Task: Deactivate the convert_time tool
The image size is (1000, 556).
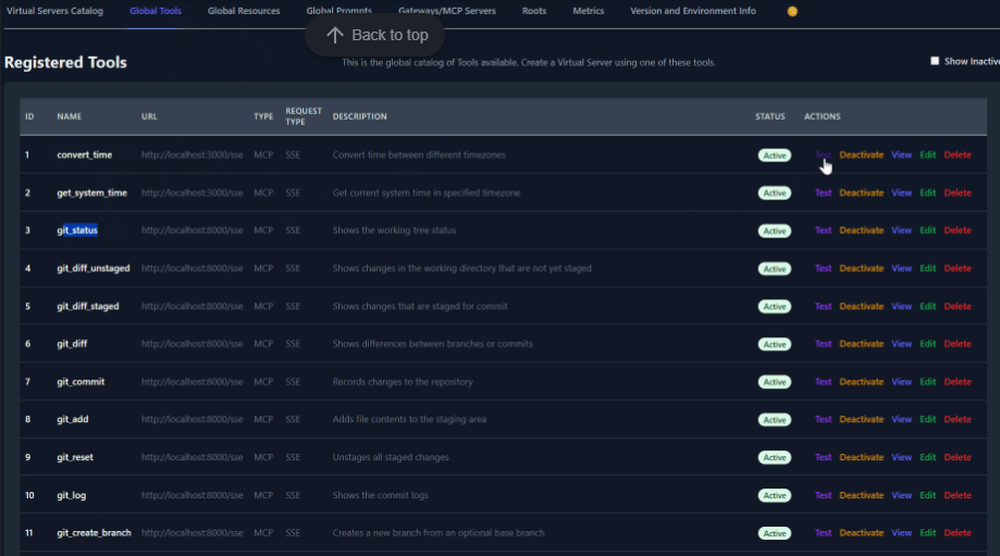Action: pos(861,155)
